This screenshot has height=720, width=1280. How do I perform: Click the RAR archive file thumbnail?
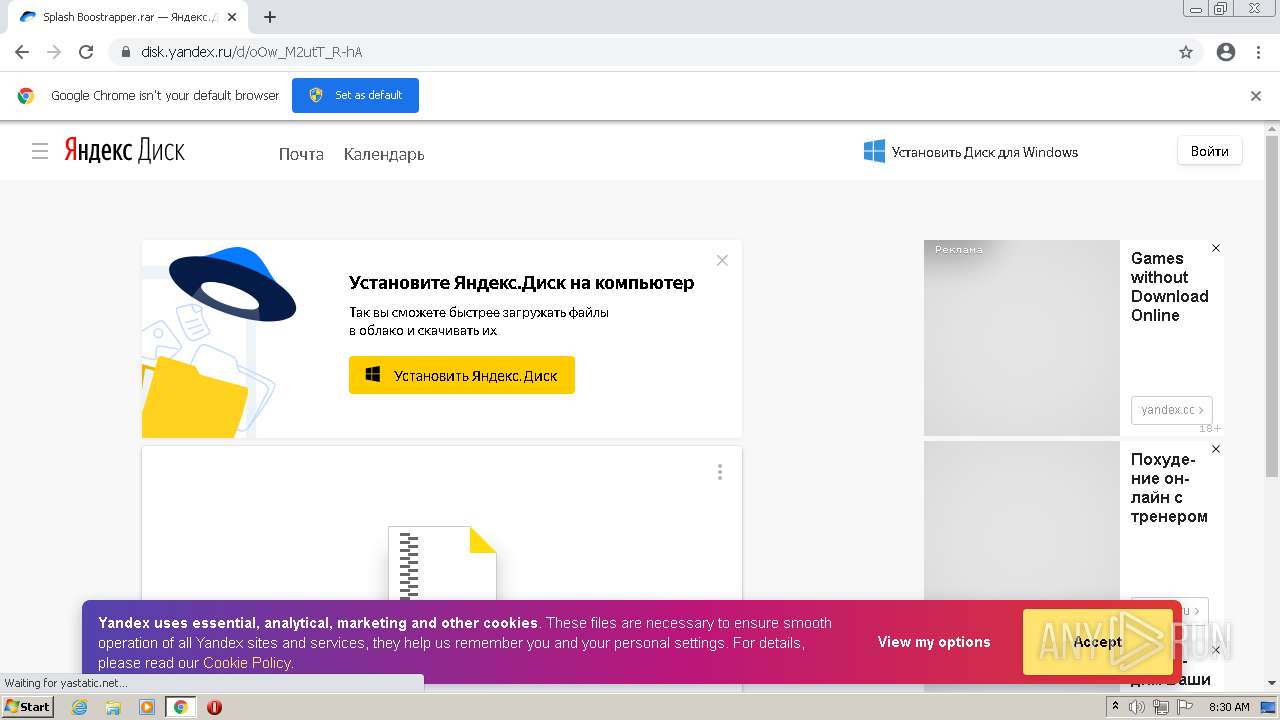442,564
